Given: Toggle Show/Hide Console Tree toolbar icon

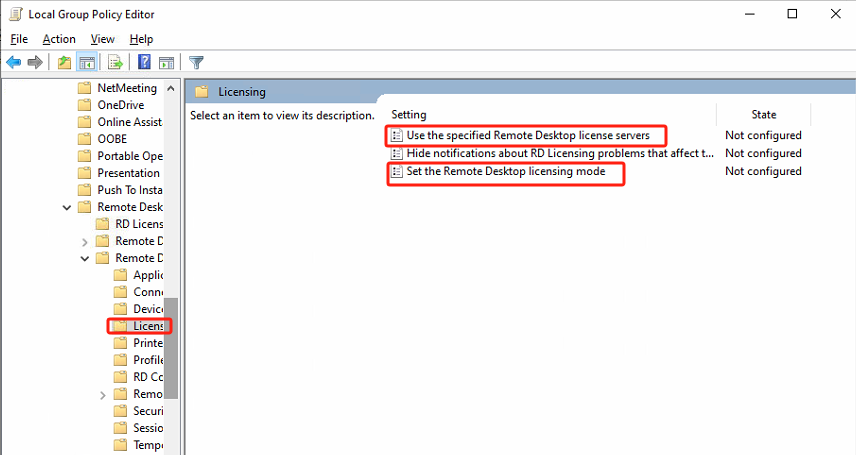Looking at the screenshot, I should 87,62.
